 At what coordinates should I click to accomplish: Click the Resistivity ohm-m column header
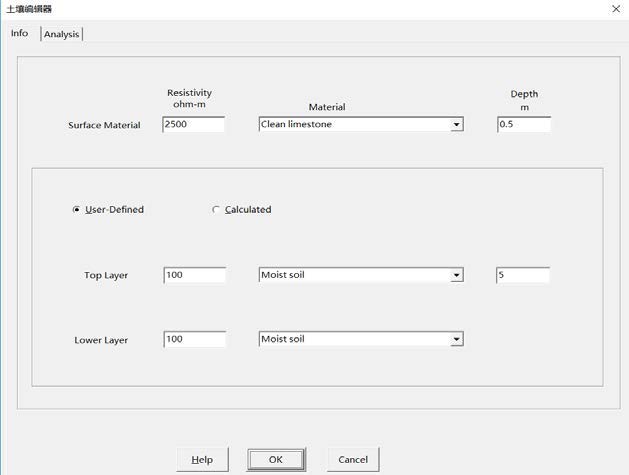point(190,100)
